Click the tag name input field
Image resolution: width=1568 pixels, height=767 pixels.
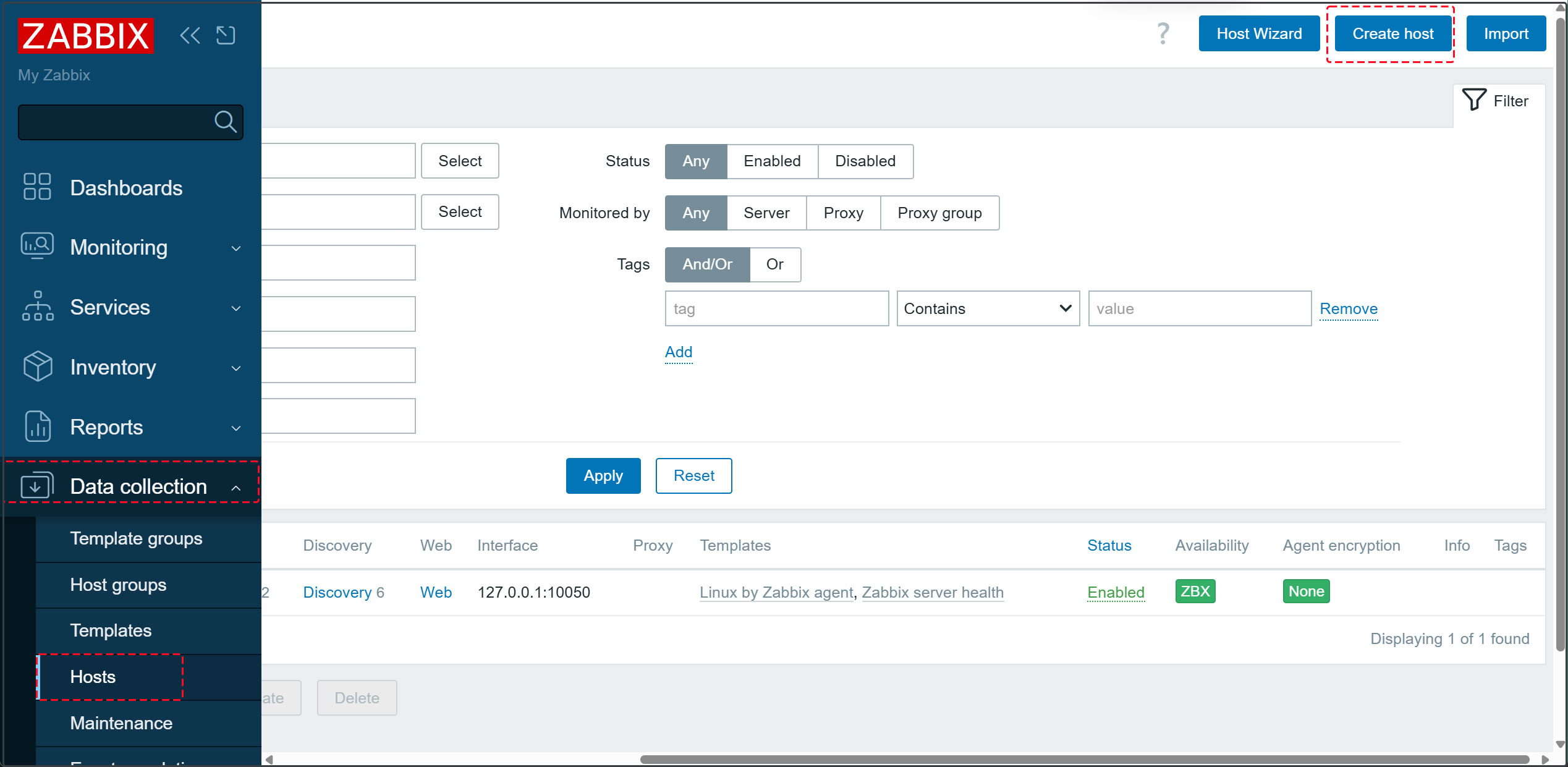click(776, 308)
